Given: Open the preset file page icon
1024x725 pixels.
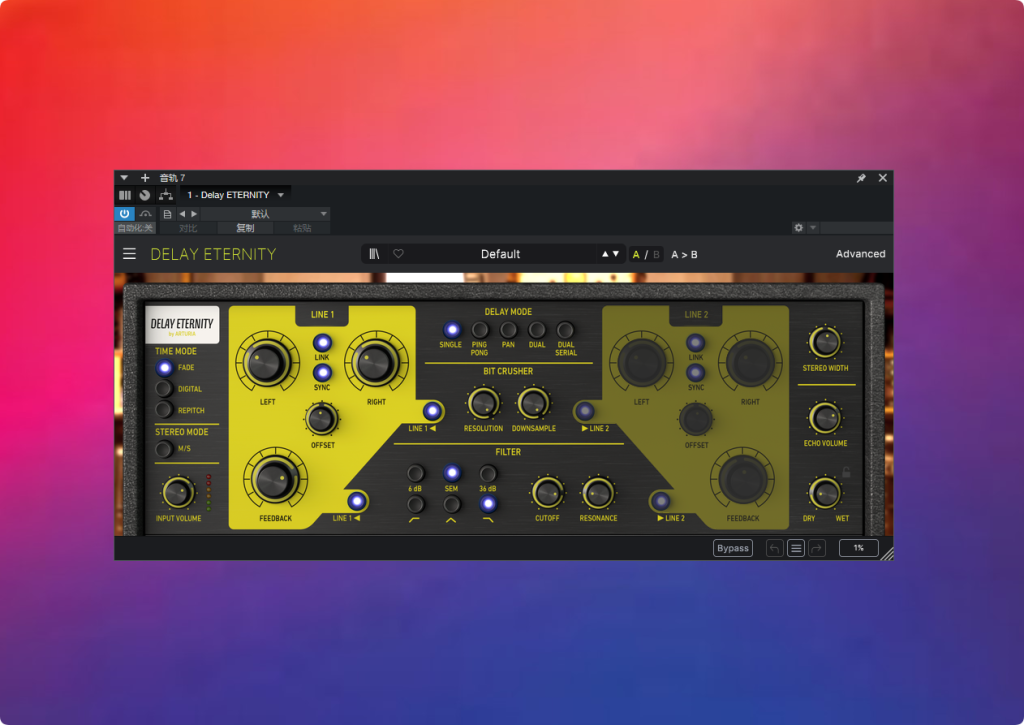Looking at the screenshot, I should (167, 214).
